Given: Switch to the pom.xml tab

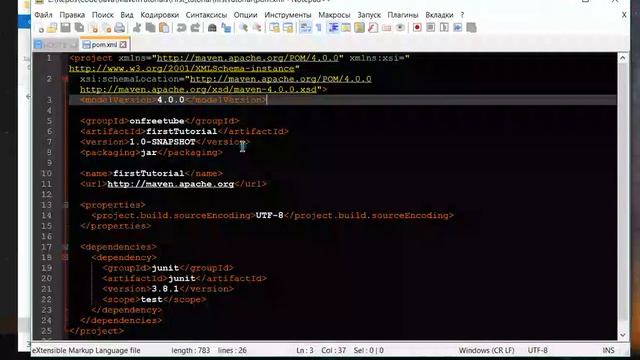Looking at the screenshot, I should click(x=104, y=44).
